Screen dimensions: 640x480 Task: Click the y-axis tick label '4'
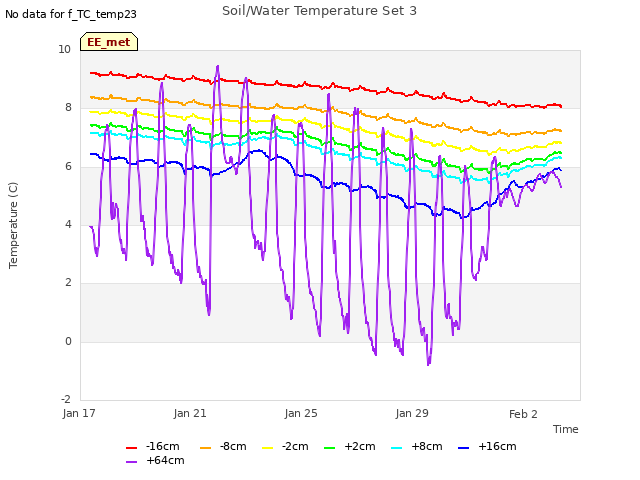click(68, 224)
